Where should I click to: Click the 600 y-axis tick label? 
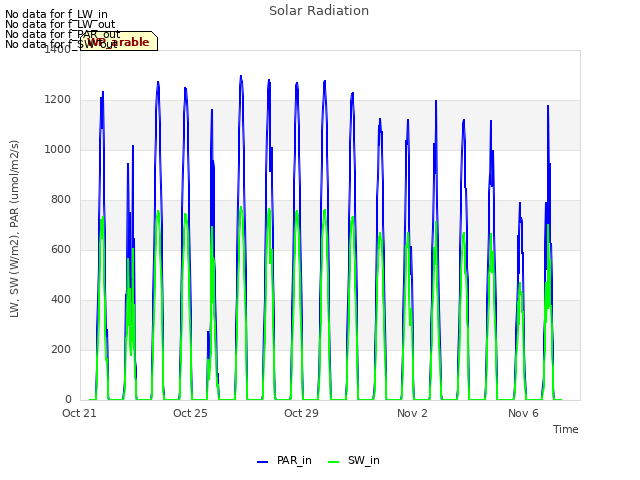pos(61,249)
